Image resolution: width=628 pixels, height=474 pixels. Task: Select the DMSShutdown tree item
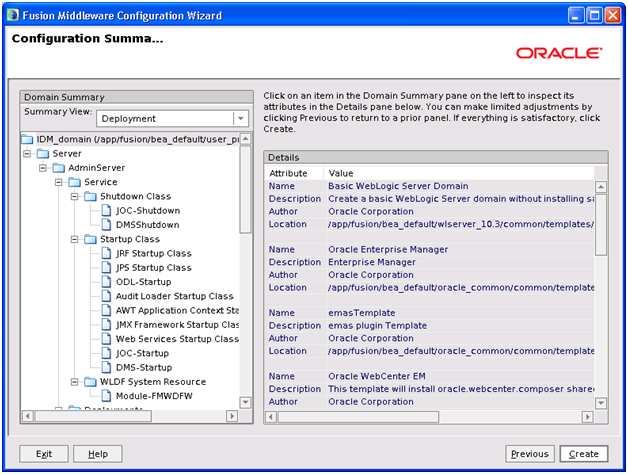pyautogui.click(x=147, y=225)
